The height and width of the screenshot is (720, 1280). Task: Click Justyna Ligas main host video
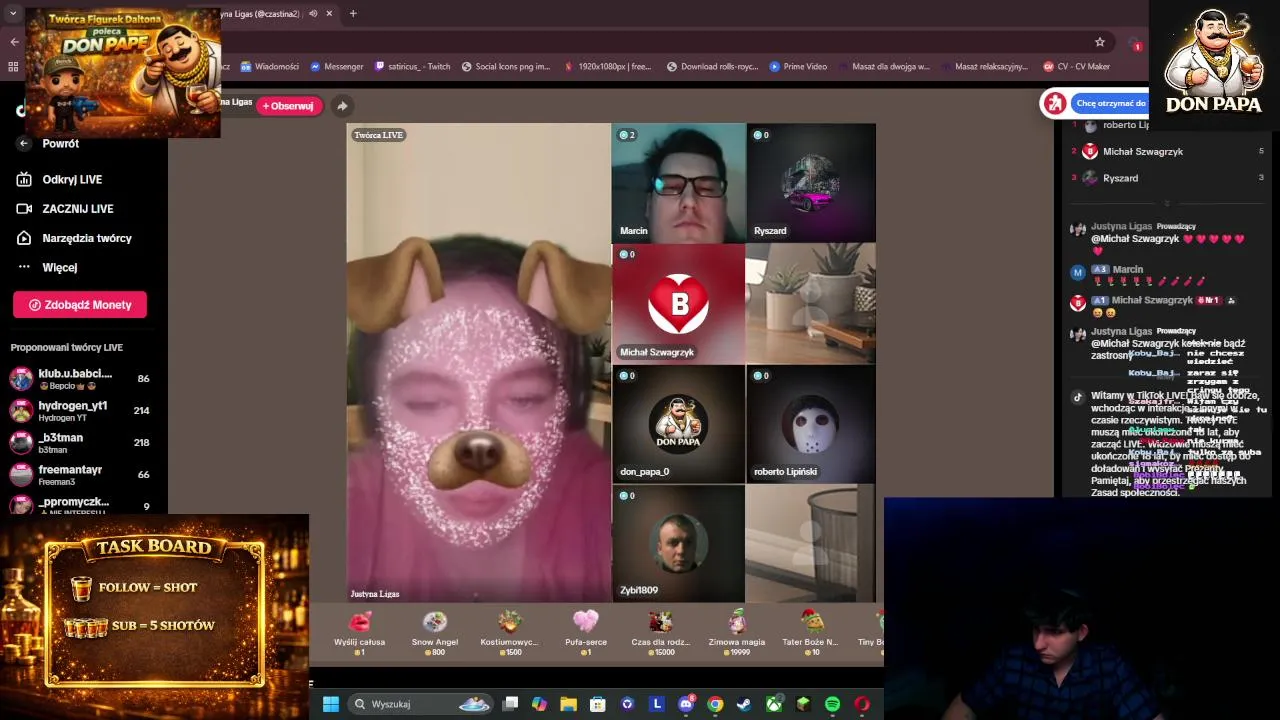point(479,363)
